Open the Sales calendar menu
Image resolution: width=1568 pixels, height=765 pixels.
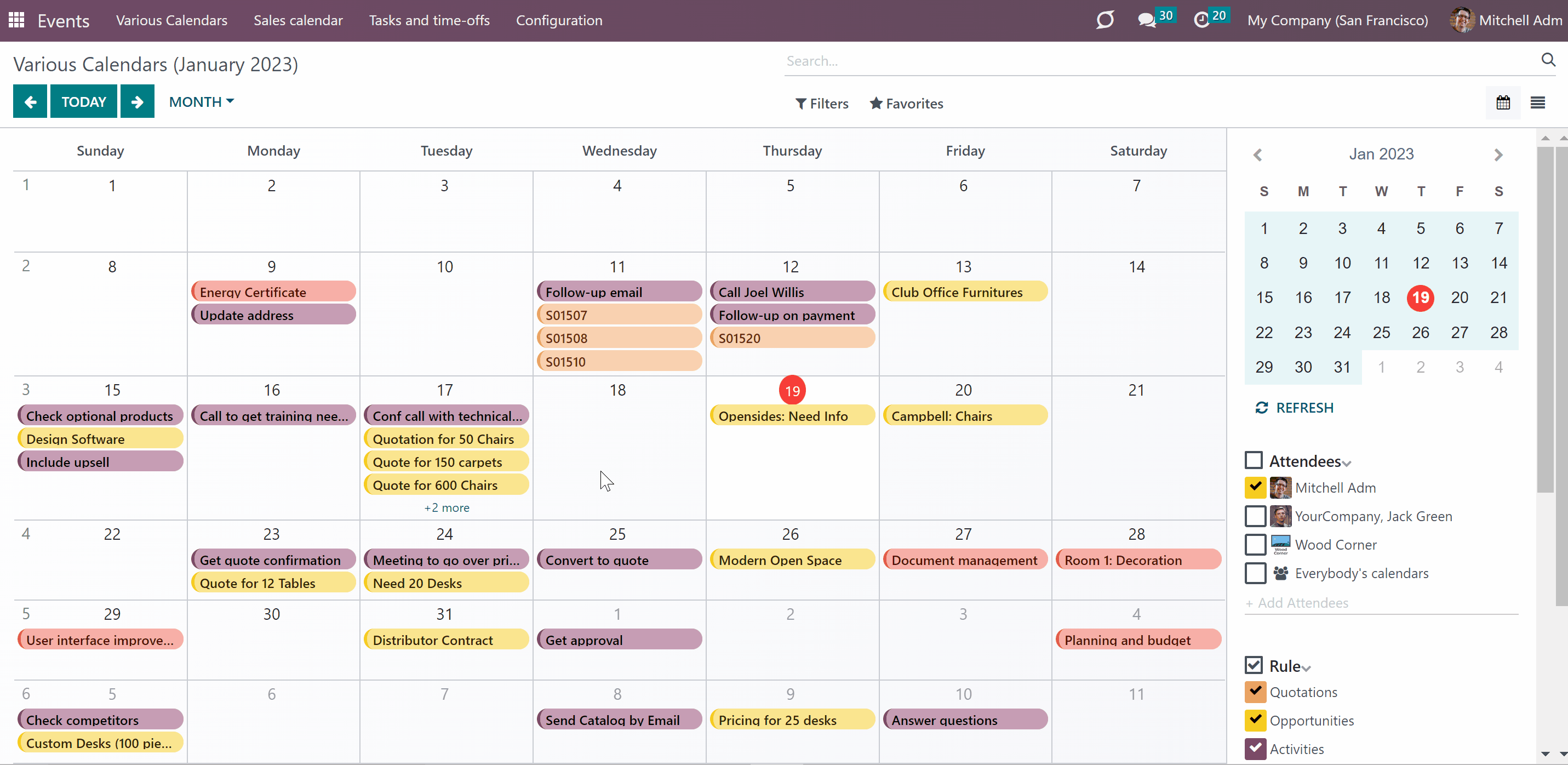(x=298, y=20)
